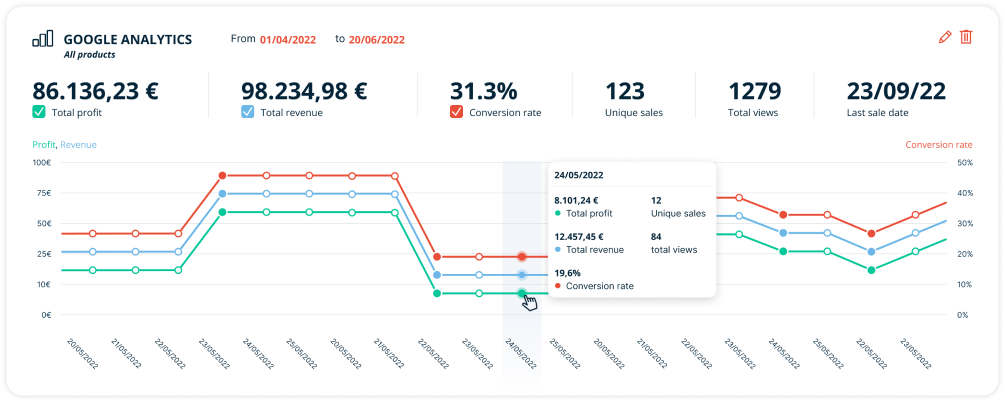
Task: Select the Revenue legend label
Action: click(79, 145)
